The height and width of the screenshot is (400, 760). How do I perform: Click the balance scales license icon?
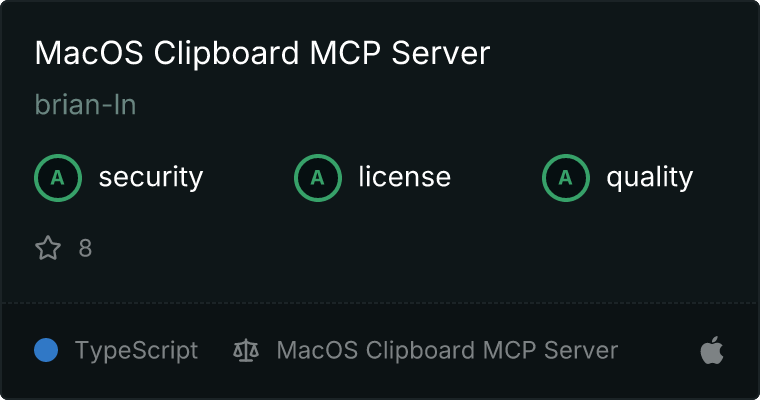pyautogui.click(x=246, y=351)
